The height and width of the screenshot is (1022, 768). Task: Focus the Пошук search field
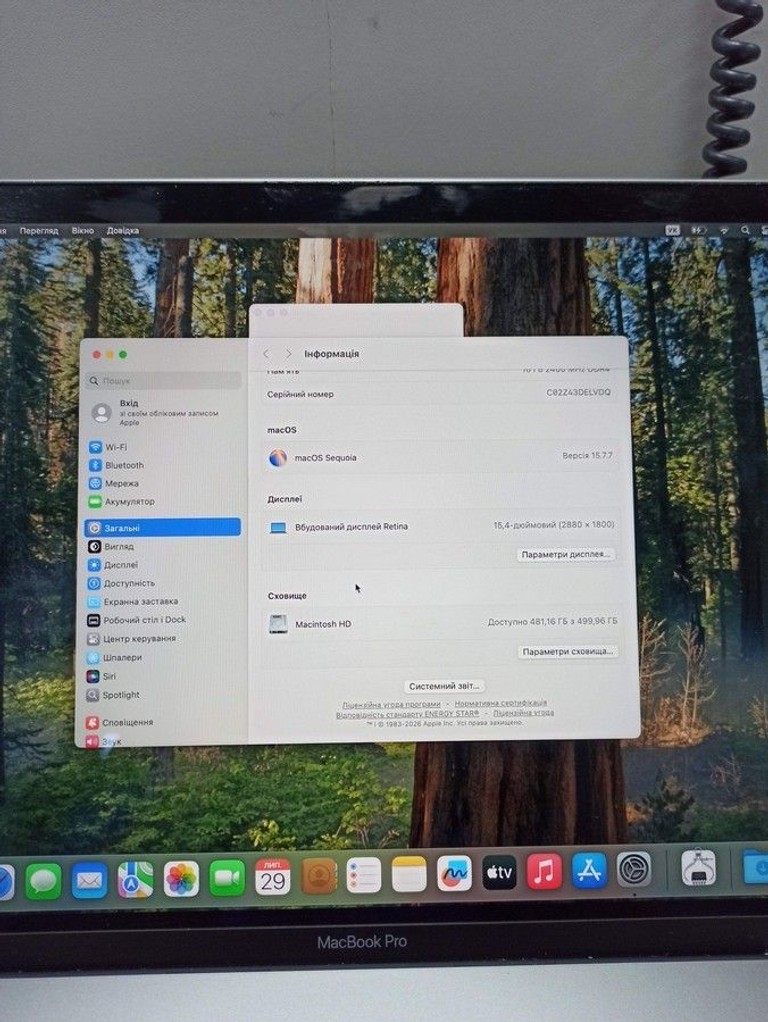tap(164, 381)
